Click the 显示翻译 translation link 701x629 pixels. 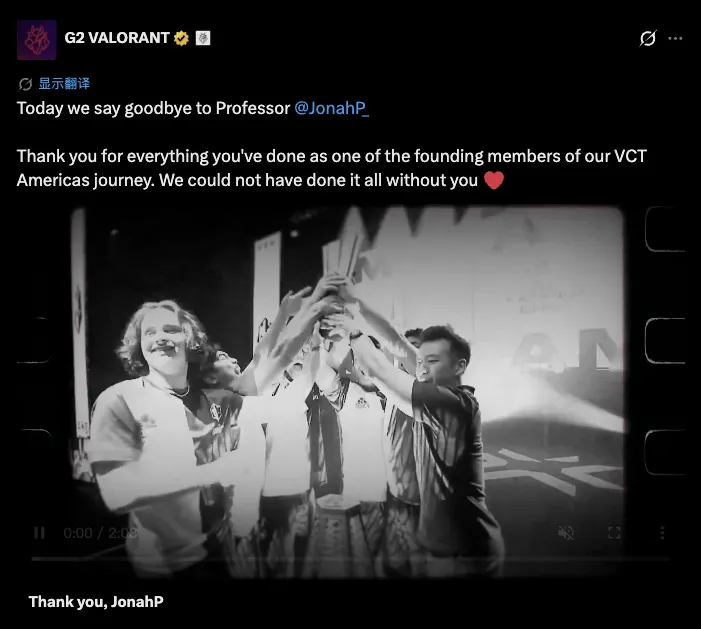[64, 85]
